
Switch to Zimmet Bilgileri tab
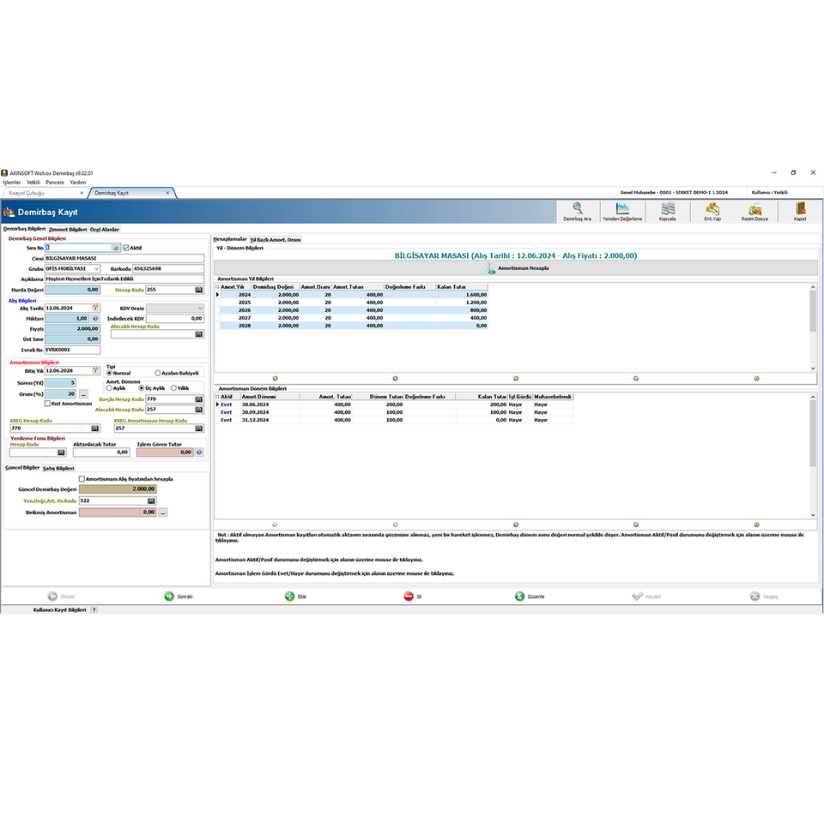[x=68, y=229]
